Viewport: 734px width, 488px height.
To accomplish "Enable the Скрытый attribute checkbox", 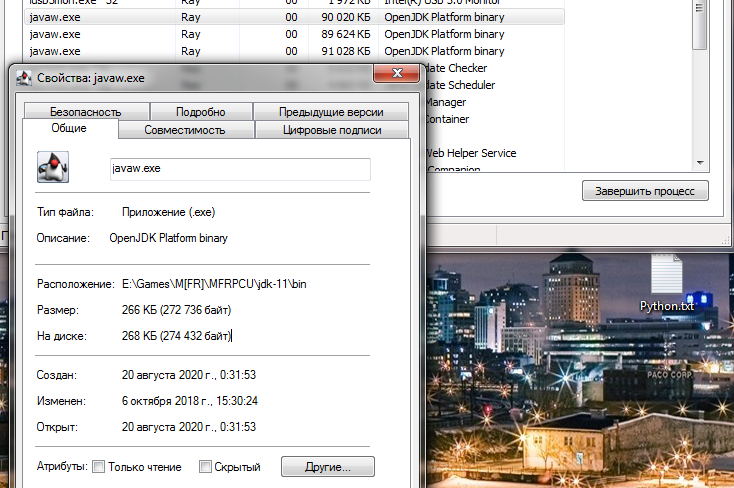I will (x=206, y=467).
